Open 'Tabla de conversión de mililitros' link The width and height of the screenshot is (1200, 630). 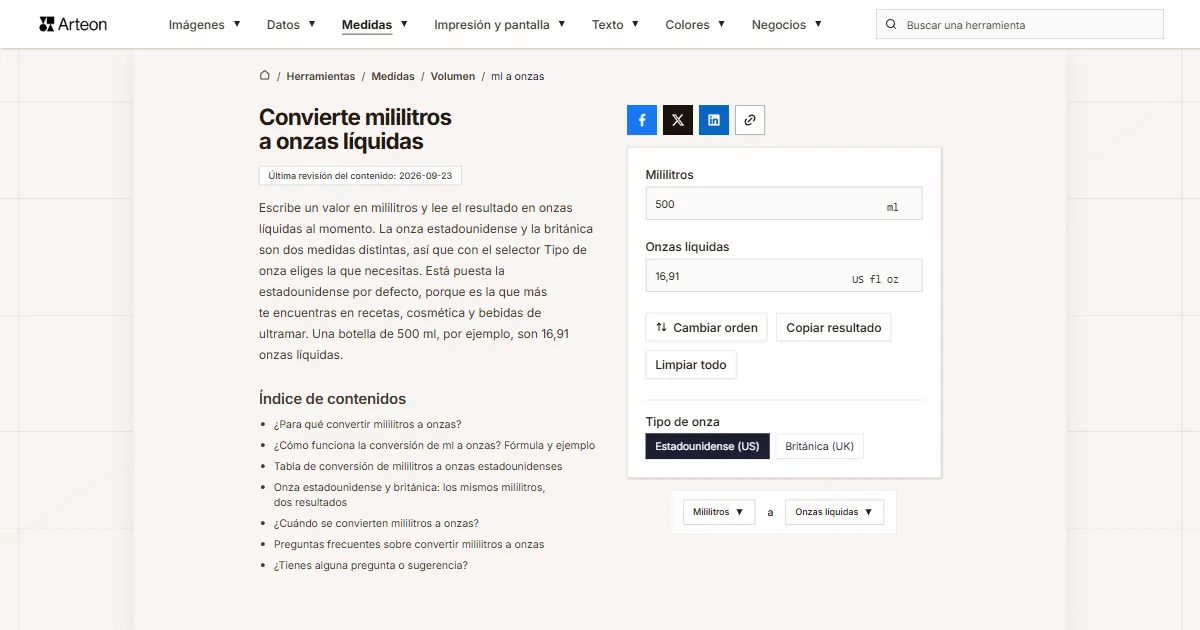pos(418,466)
